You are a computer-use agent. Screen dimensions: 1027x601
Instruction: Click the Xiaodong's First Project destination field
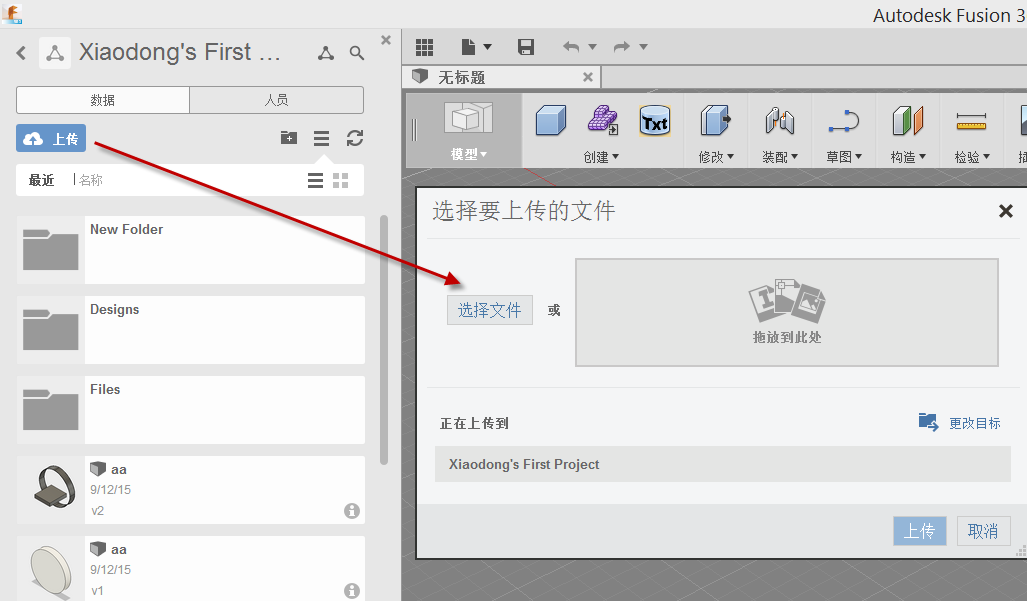point(722,464)
